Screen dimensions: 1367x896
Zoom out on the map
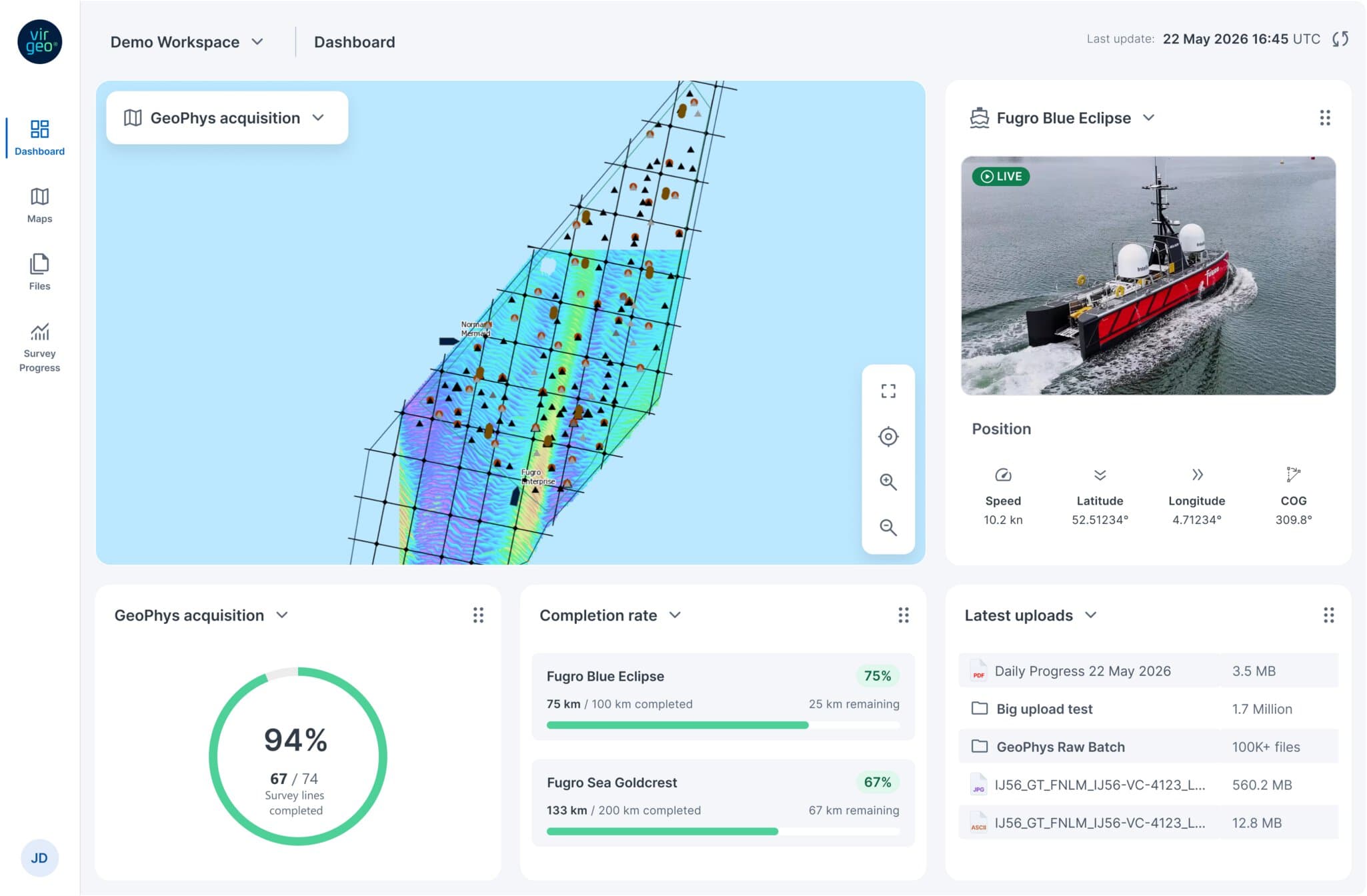click(x=888, y=527)
